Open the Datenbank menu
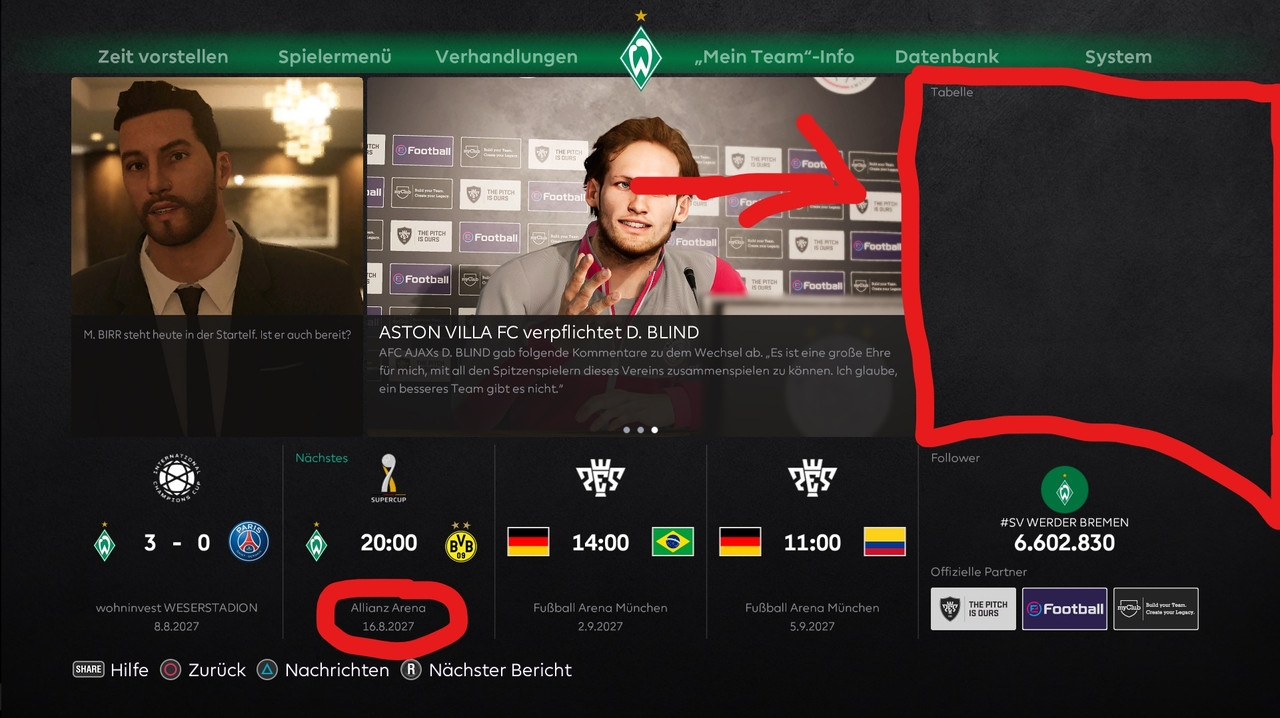 pos(946,57)
